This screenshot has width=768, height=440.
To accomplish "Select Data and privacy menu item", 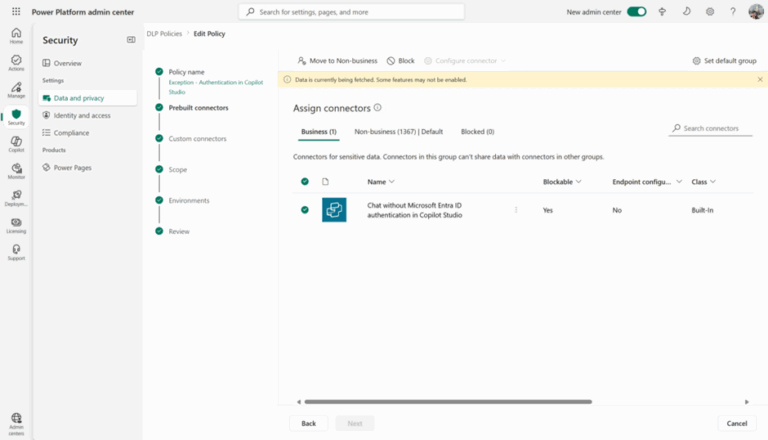I will (x=88, y=98).
